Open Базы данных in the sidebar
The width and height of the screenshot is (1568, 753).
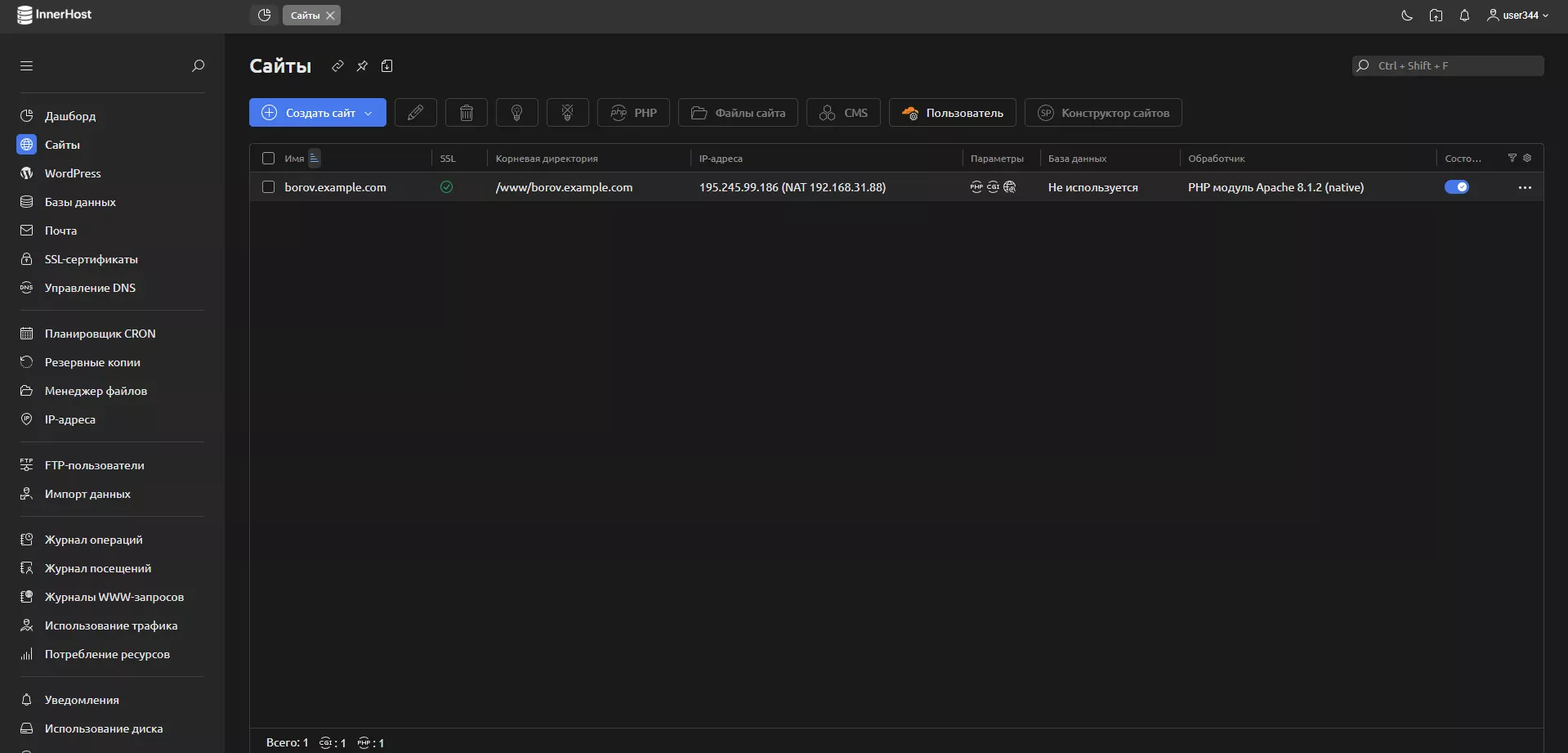[x=80, y=202]
